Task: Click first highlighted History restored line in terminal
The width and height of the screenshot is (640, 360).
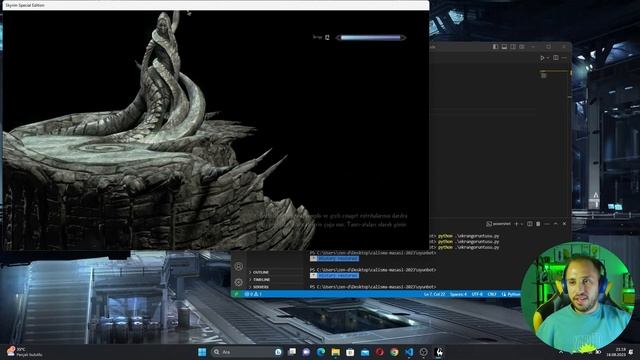Action: 334,259
